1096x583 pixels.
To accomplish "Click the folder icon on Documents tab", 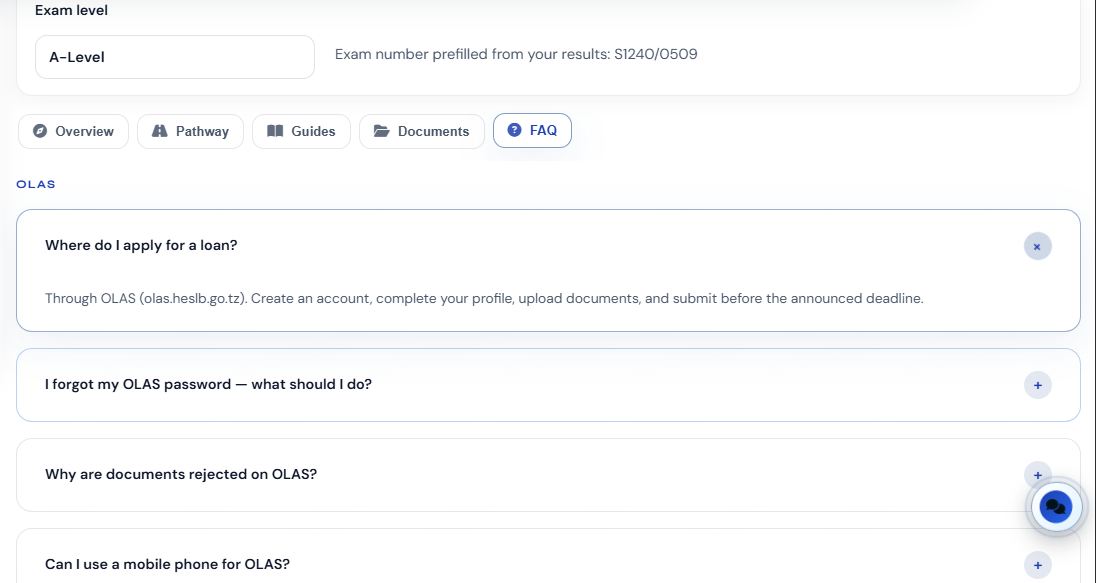I will pos(382,131).
